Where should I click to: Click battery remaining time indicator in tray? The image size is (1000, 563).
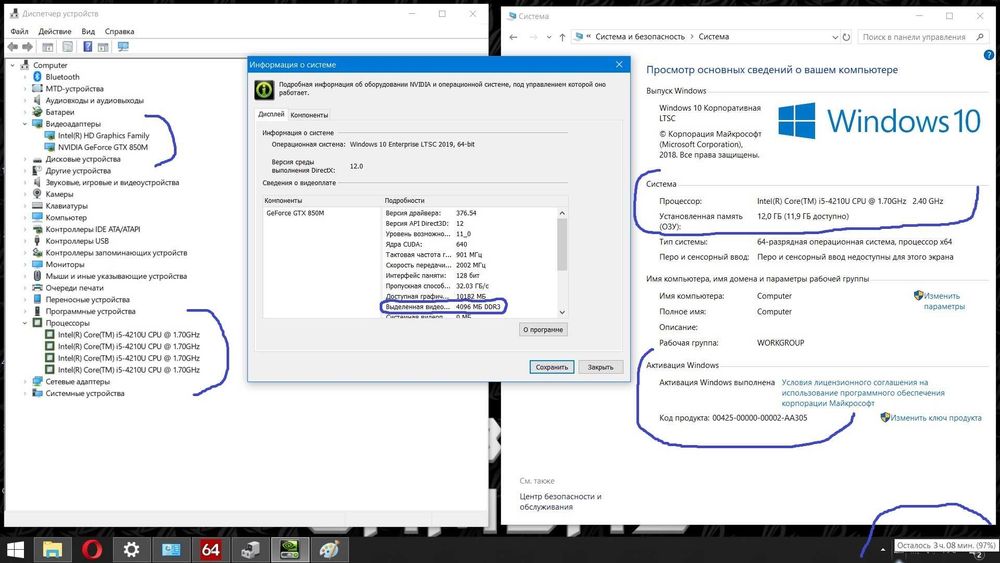tap(946, 546)
